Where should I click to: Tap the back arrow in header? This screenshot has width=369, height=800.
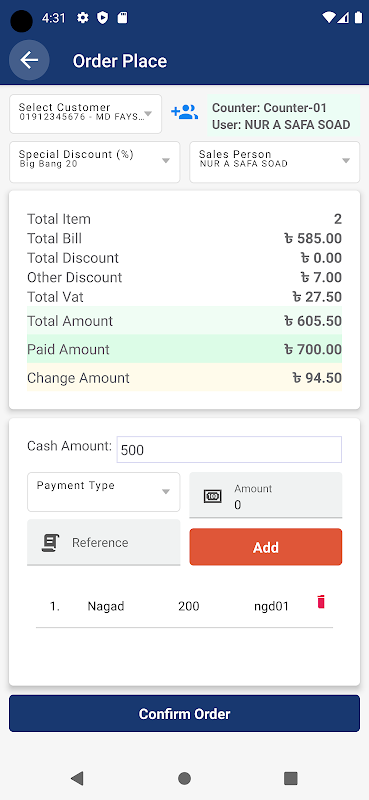tap(29, 60)
